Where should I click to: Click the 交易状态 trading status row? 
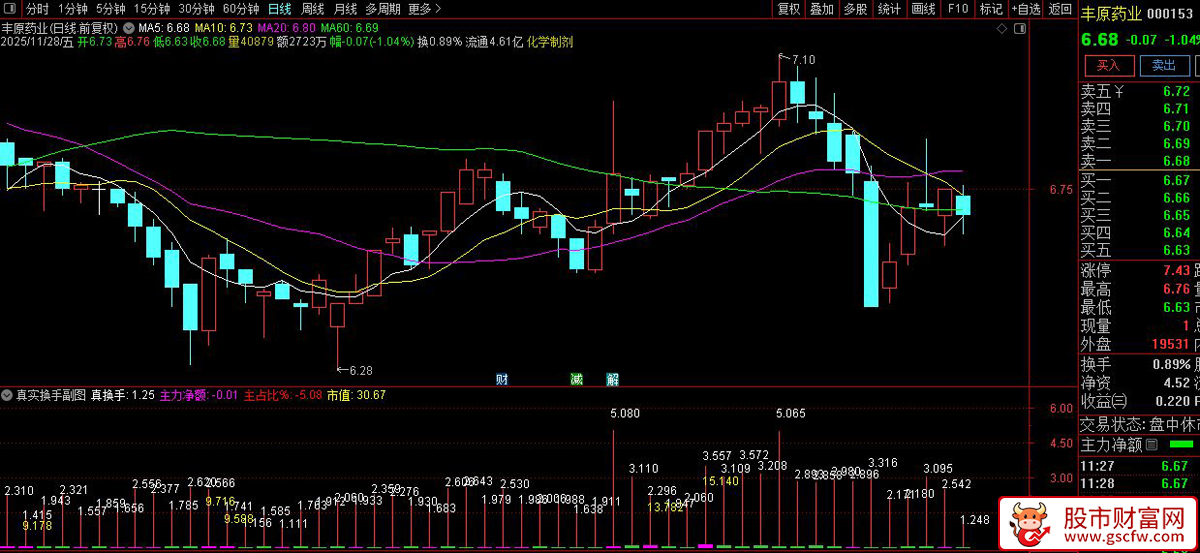[1140, 423]
